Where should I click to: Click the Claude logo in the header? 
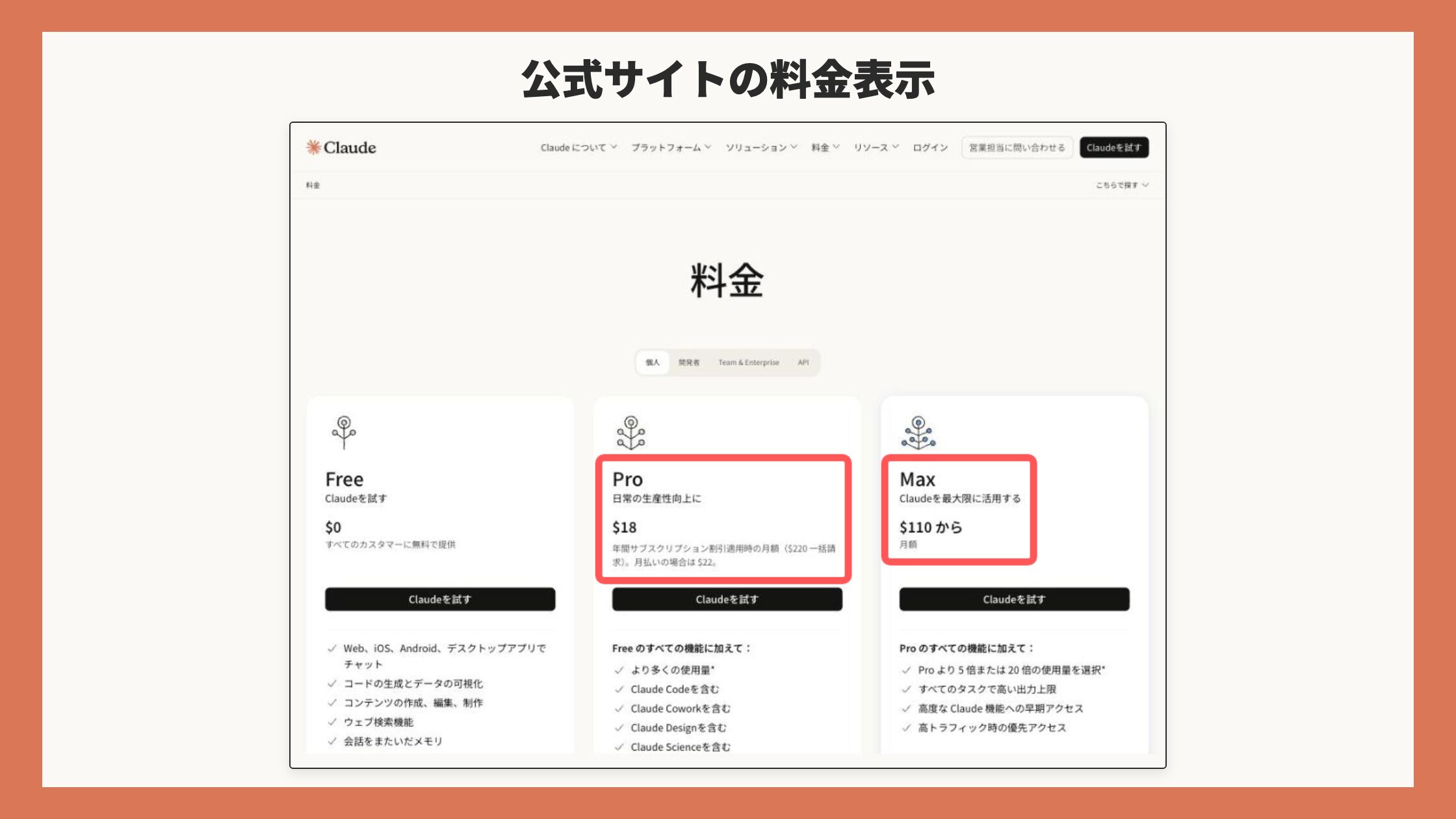tap(341, 148)
